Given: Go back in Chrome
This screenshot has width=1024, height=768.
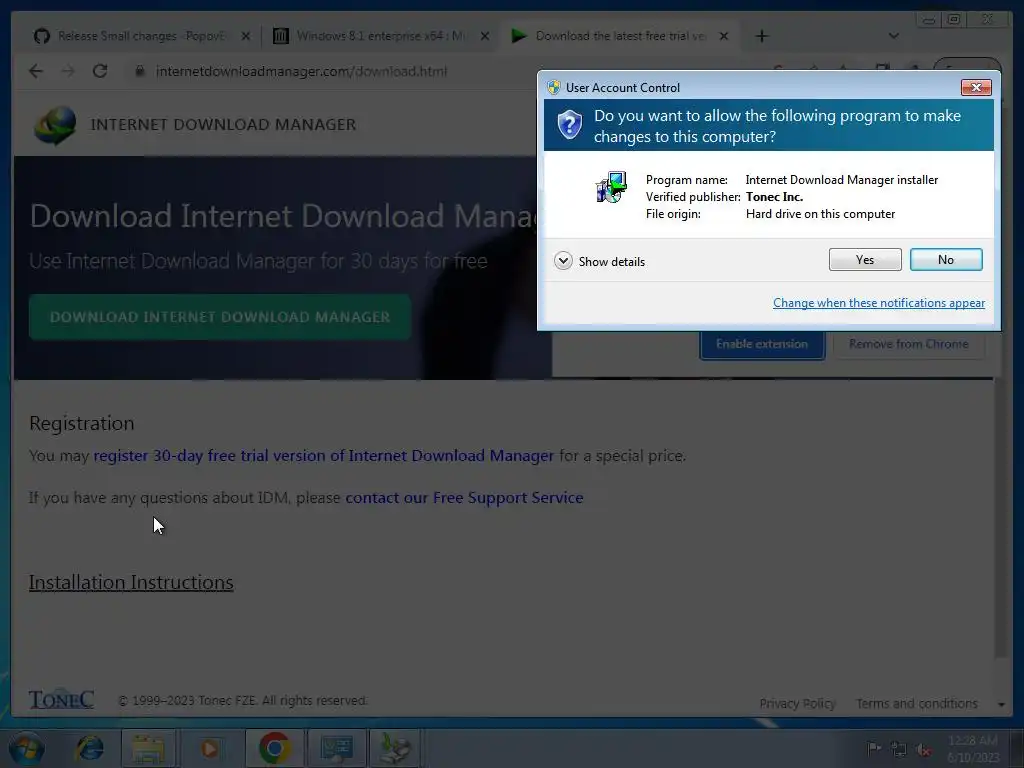Looking at the screenshot, I should pyautogui.click(x=36, y=71).
